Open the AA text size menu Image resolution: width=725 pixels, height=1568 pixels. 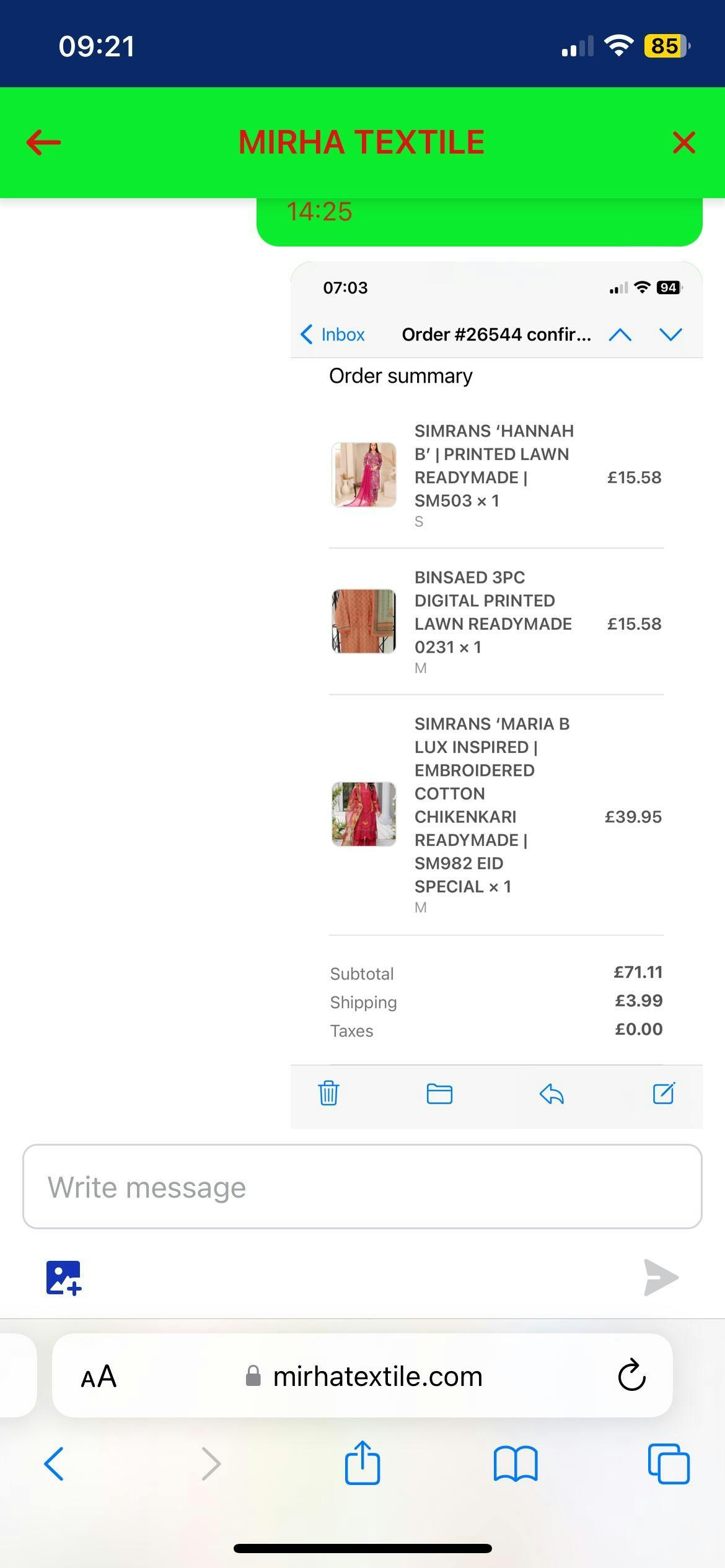[x=99, y=1377]
